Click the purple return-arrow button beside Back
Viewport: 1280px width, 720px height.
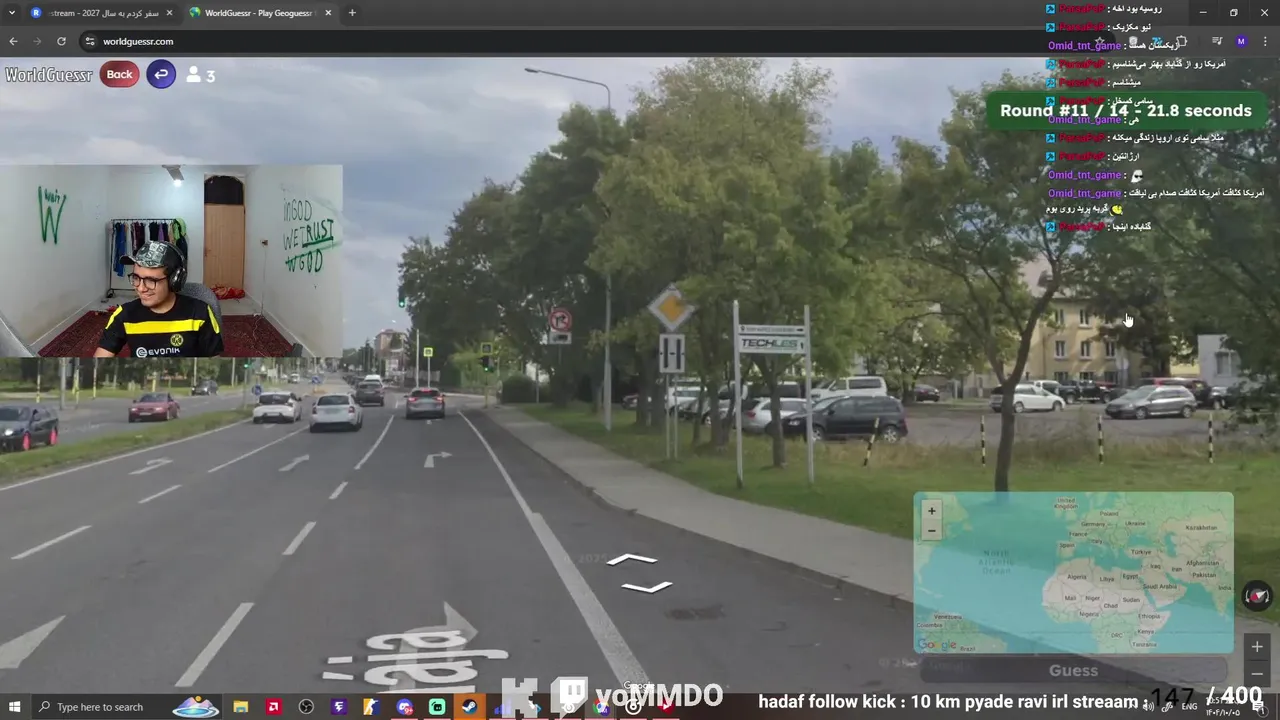pos(161,74)
